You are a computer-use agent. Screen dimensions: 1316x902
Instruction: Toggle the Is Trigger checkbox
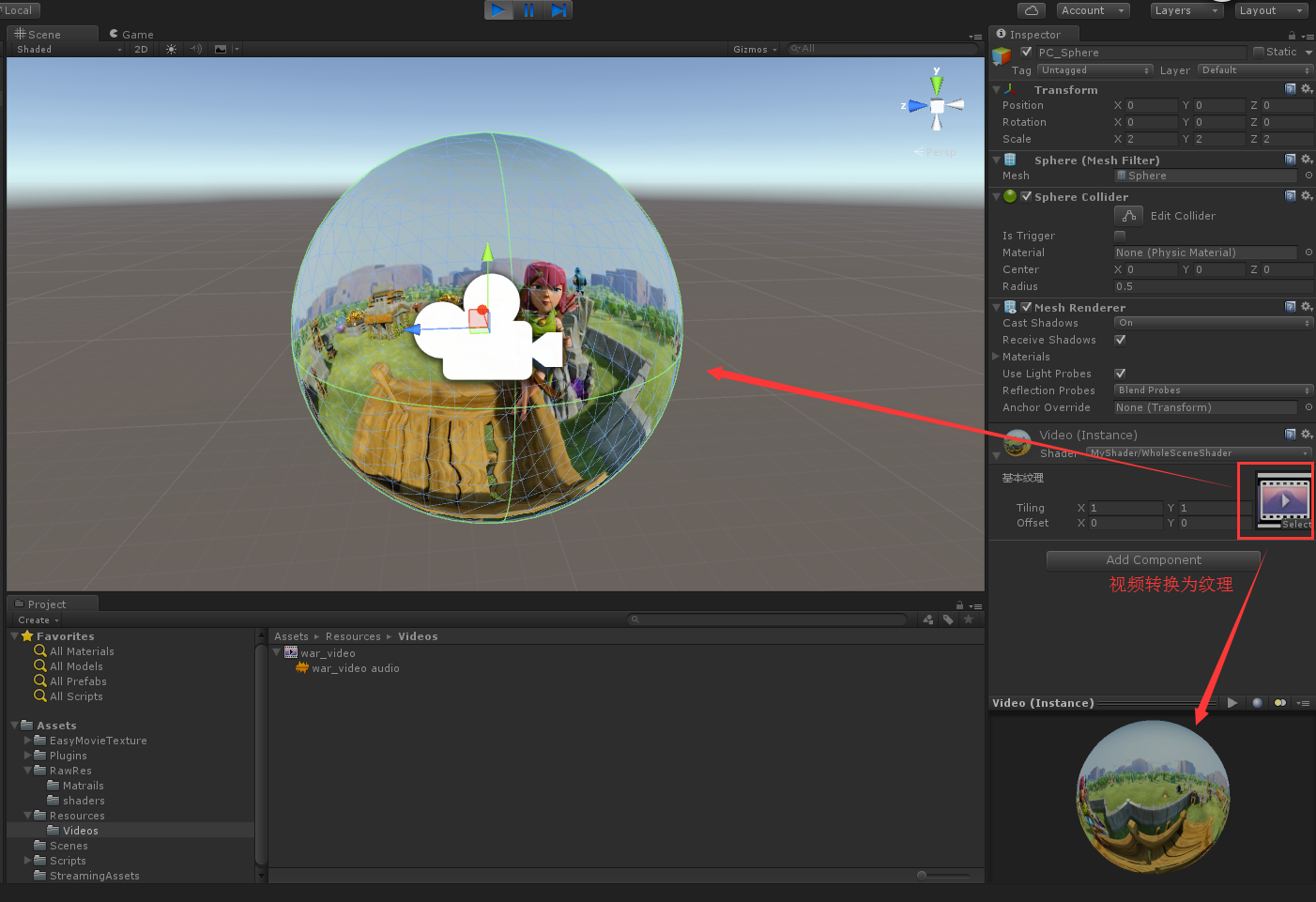point(1120,236)
